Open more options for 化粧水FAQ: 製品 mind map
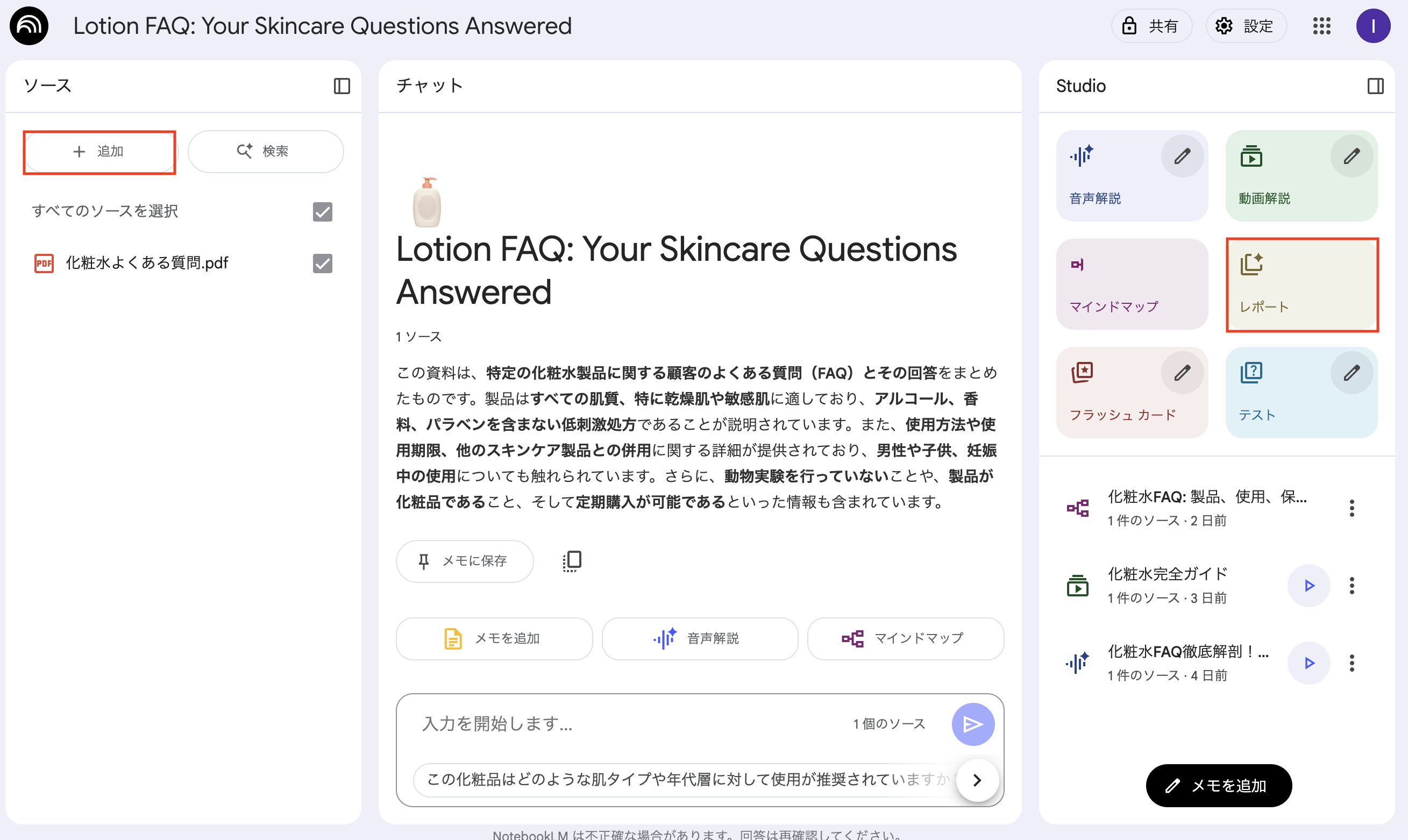The height and width of the screenshot is (840, 1408). 1352,508
